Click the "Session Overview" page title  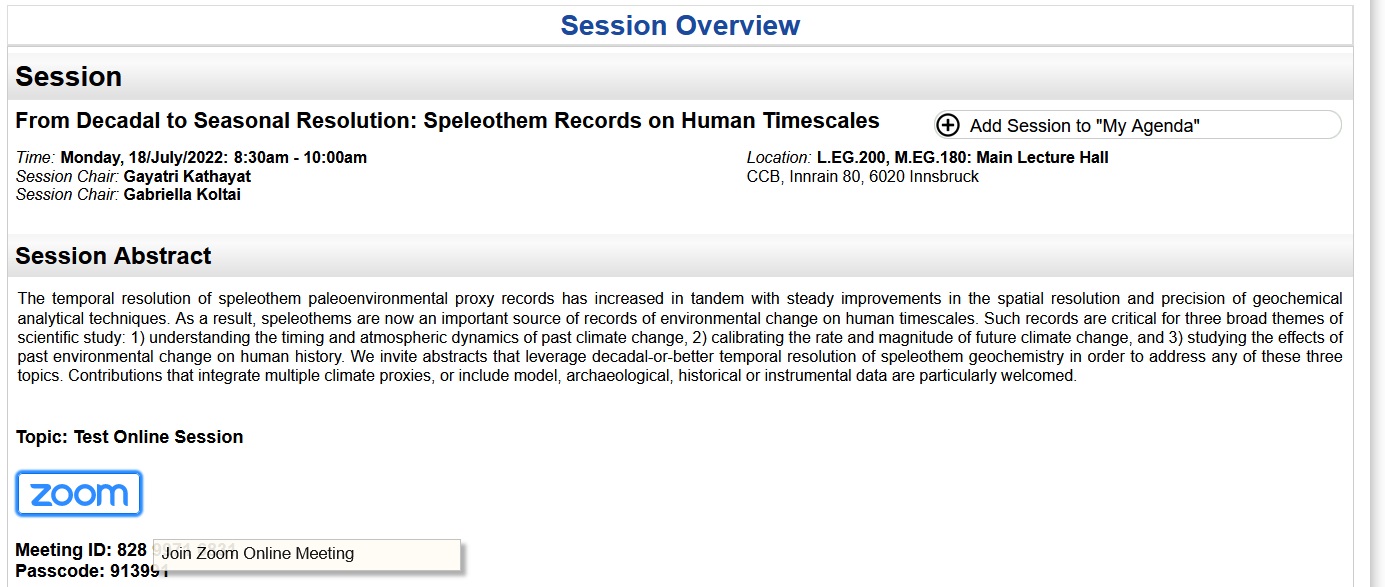point(680,25)
